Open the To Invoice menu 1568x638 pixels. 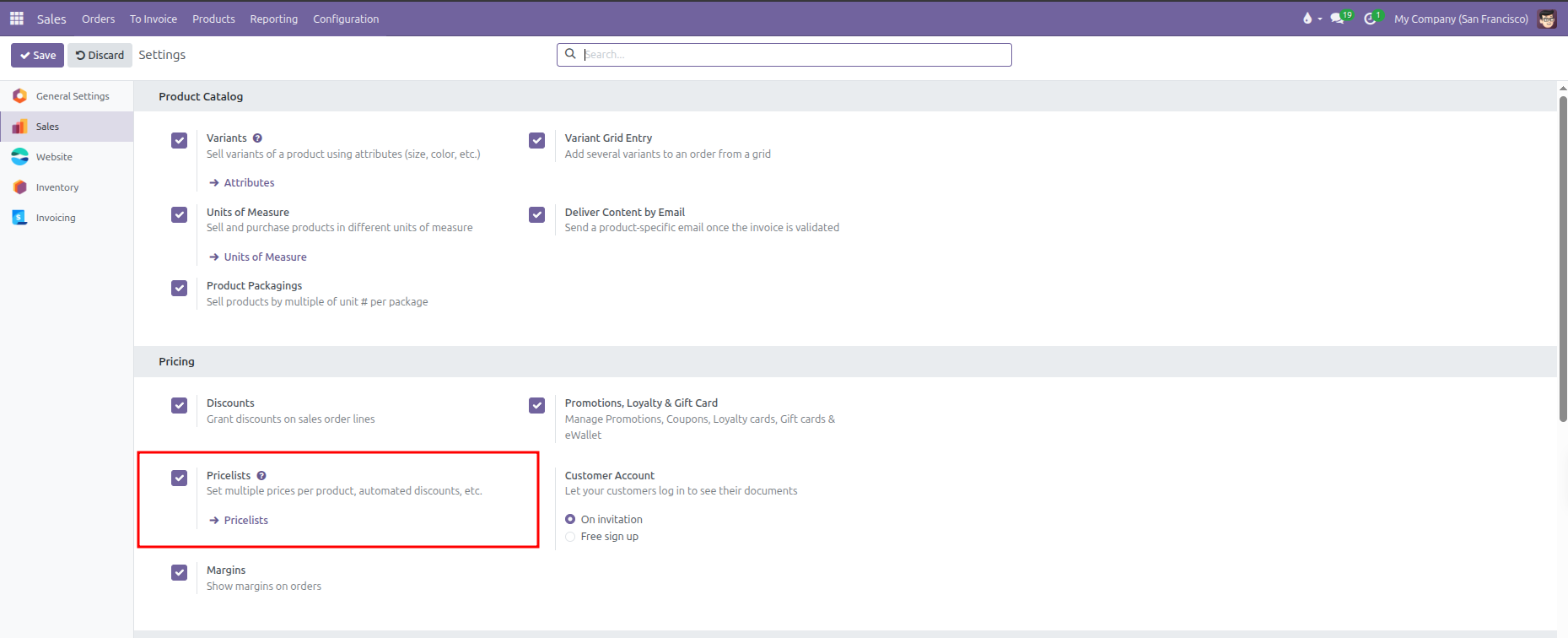(154, 19)
